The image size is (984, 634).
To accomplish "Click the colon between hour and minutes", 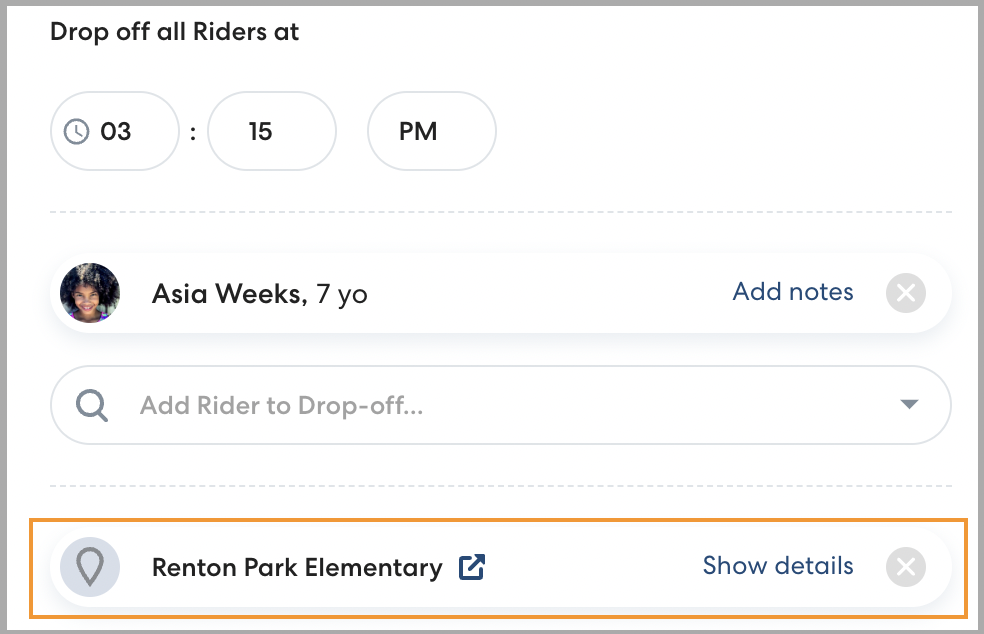I will point(193,132).
